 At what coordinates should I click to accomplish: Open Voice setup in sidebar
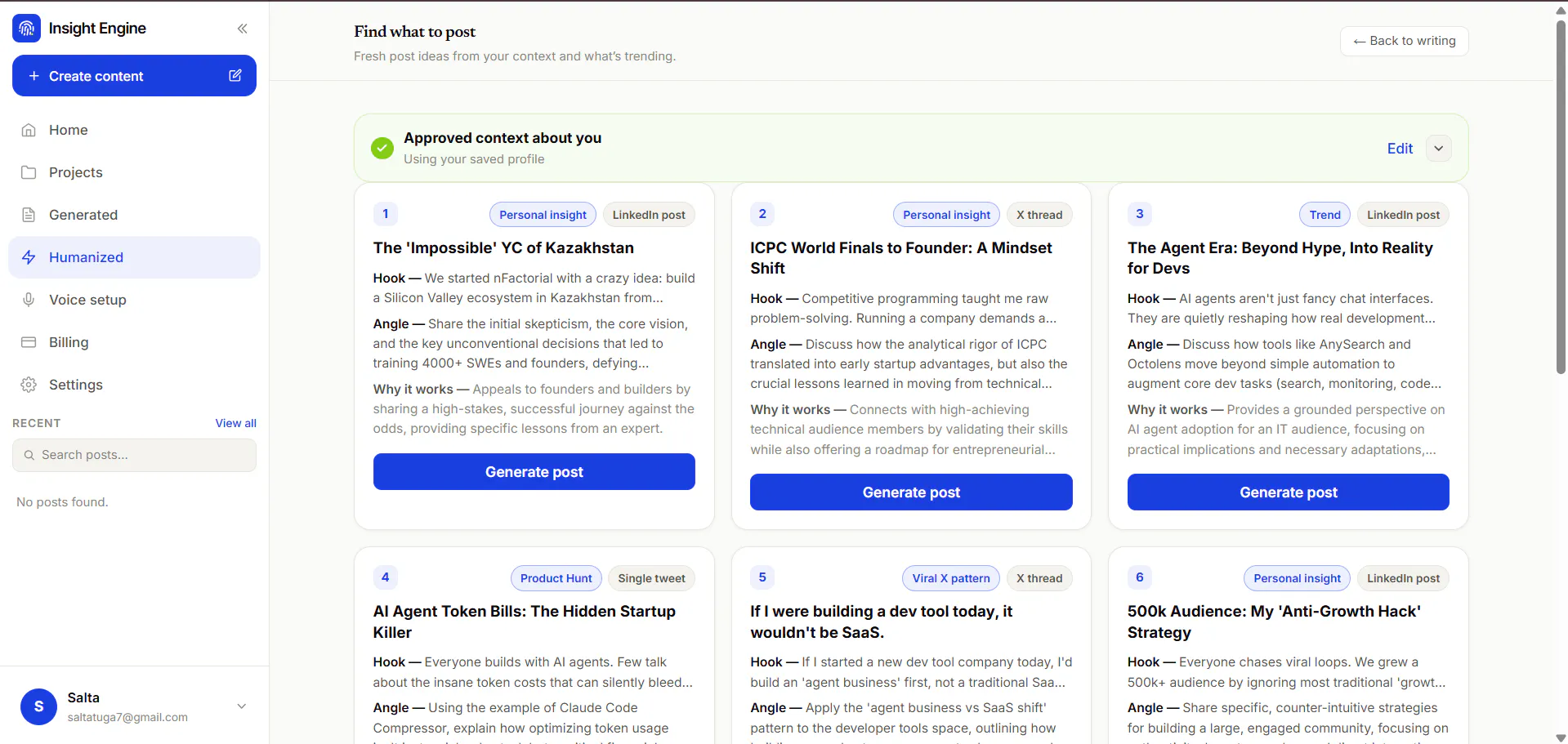tap(134, 300)
